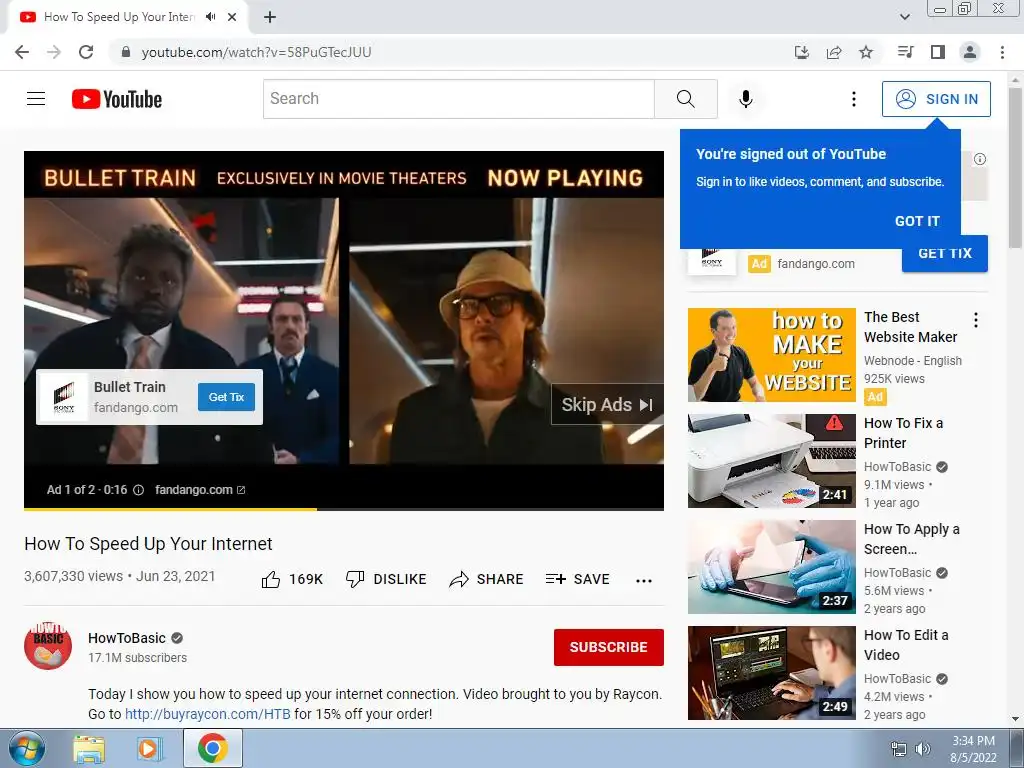Click the system tray network icon
1024x768 pixels.
[899, 749]
